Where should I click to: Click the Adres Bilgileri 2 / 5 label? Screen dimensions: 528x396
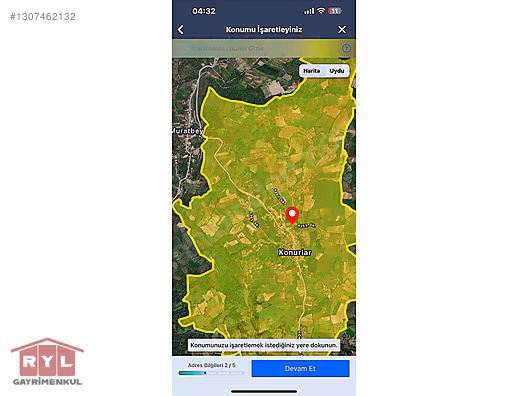211,365
